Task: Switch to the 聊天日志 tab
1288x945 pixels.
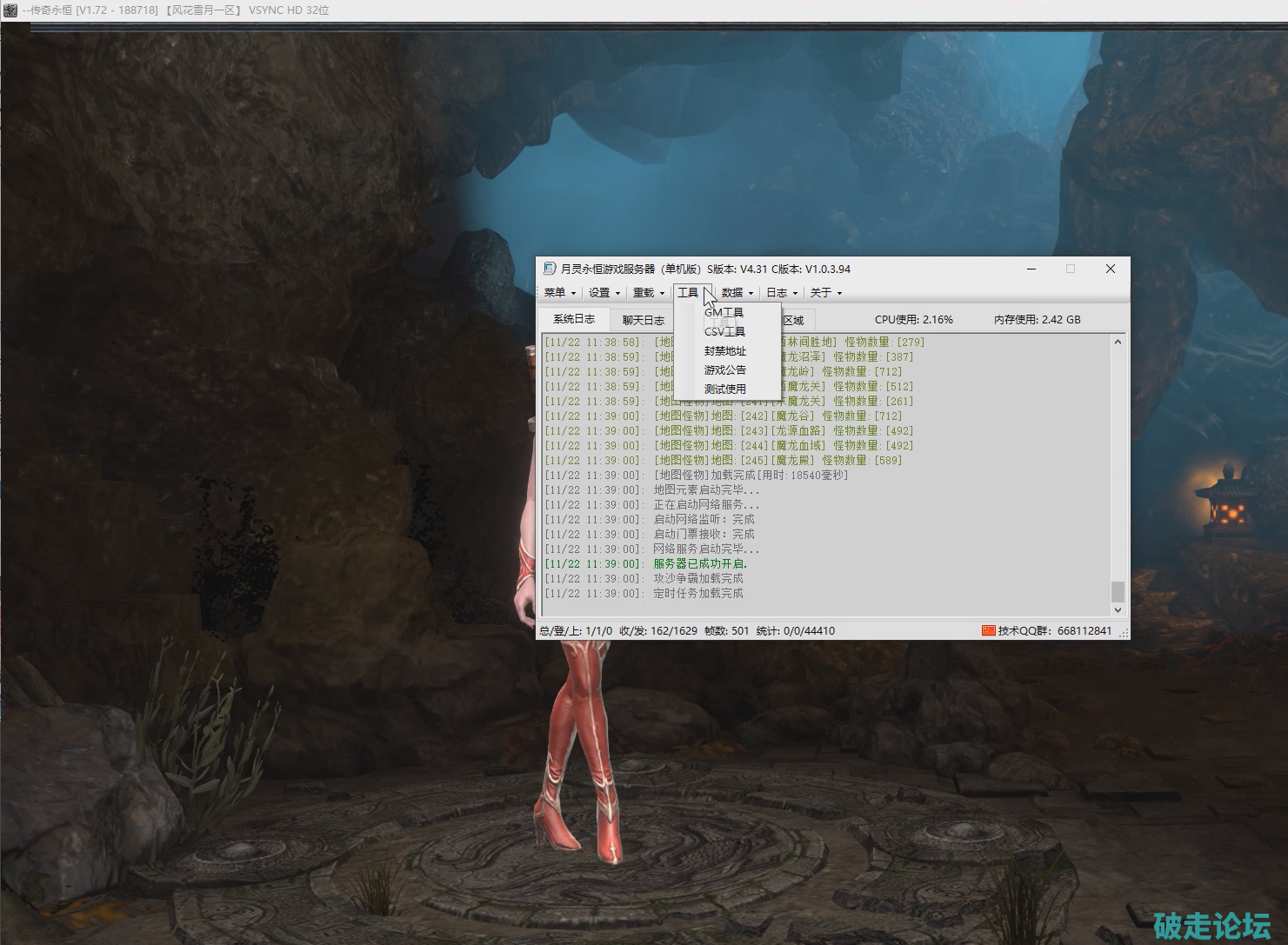Action: pos(643,320)
